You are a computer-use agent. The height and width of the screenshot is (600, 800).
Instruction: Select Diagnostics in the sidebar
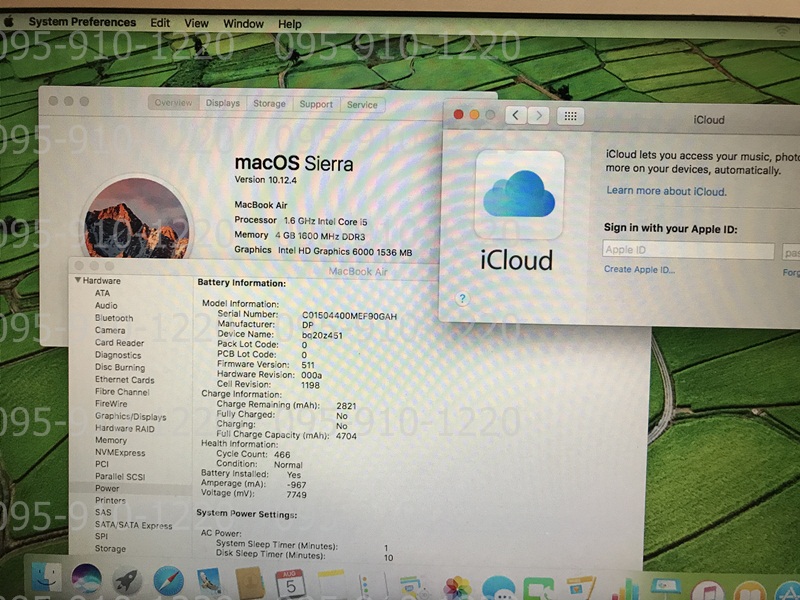tap(118, 355)
